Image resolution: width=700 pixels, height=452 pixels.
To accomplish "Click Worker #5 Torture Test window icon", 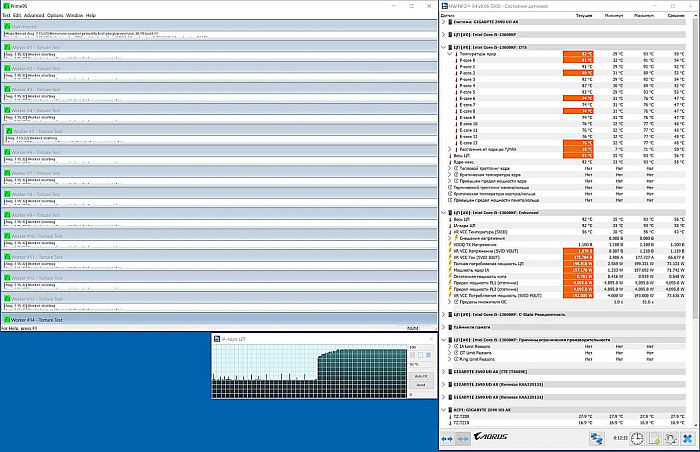I will [x=9, y=131].
